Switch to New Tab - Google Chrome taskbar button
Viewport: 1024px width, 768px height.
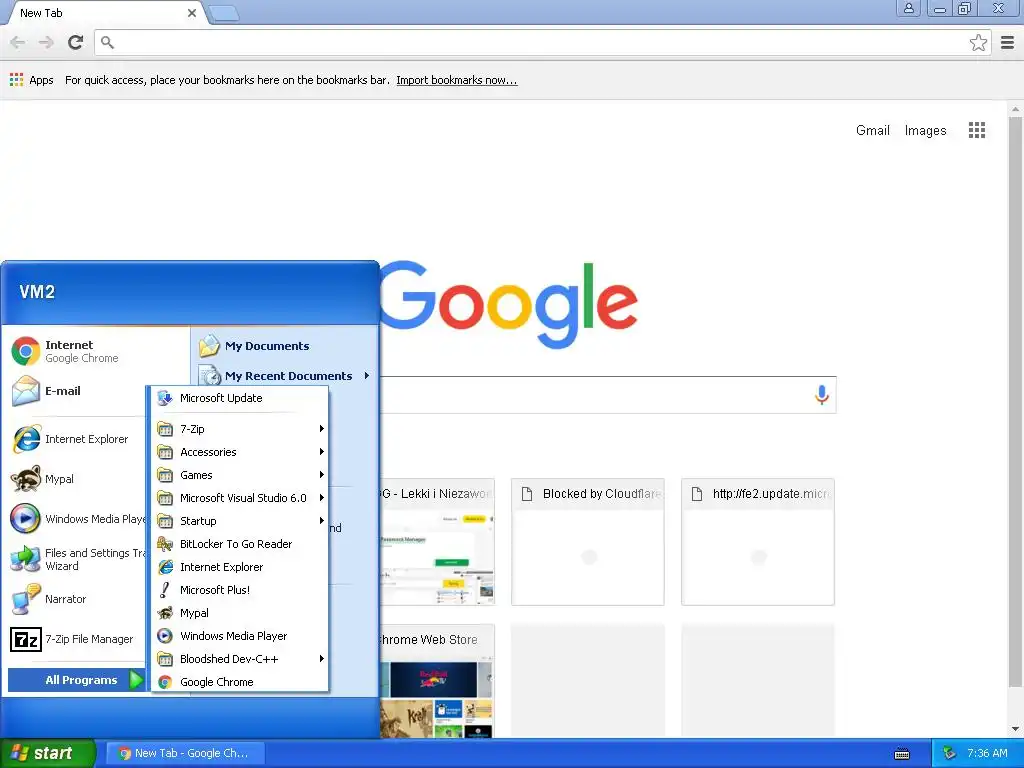click(185, 753)
